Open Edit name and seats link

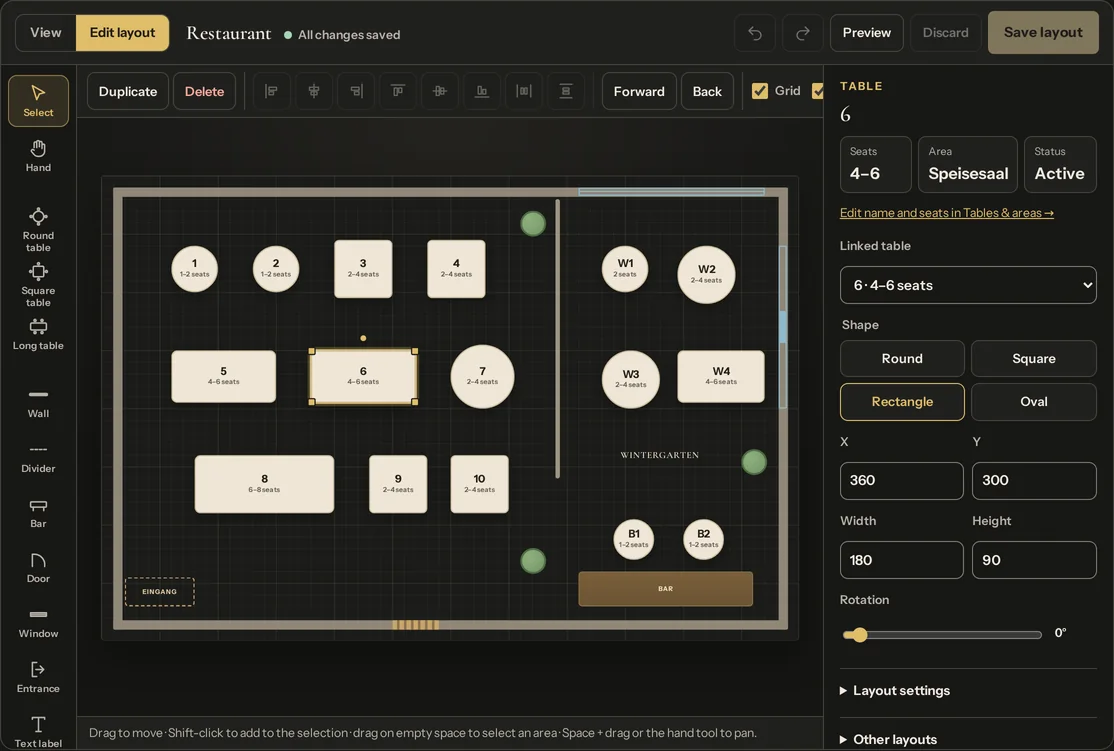pos(946,212)
